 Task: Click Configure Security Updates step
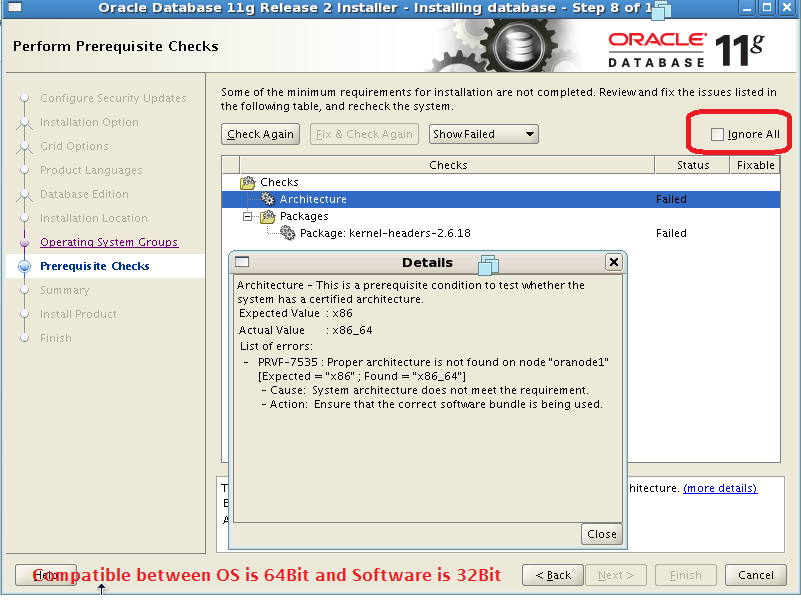point(113,98)
